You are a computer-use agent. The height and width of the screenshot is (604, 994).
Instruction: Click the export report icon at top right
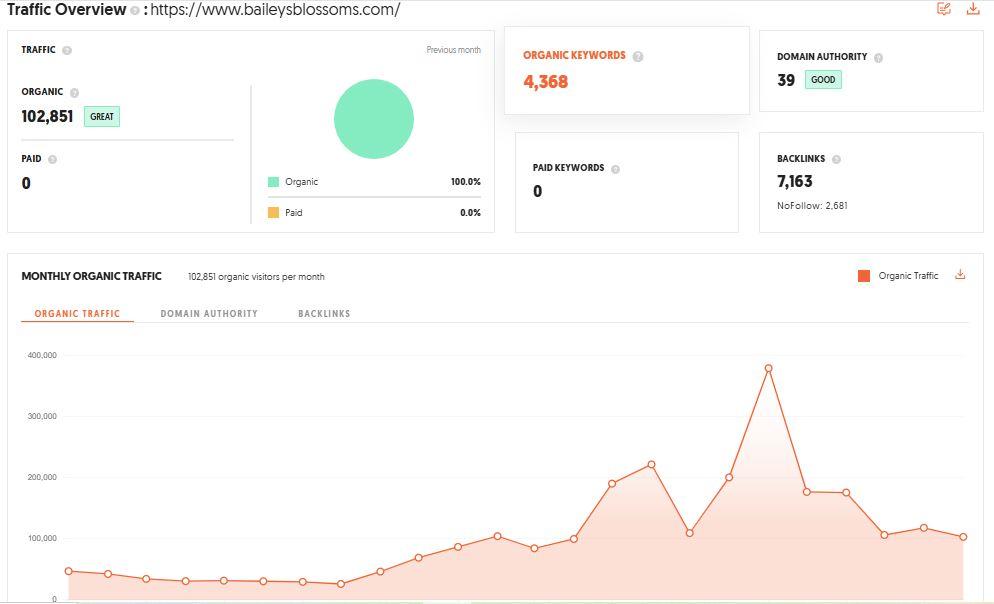pyautogui.click(x=944, y=9)
